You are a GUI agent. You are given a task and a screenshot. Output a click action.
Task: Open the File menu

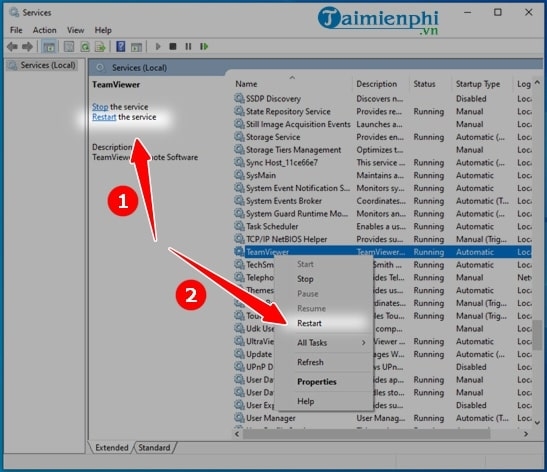[16, 30]
